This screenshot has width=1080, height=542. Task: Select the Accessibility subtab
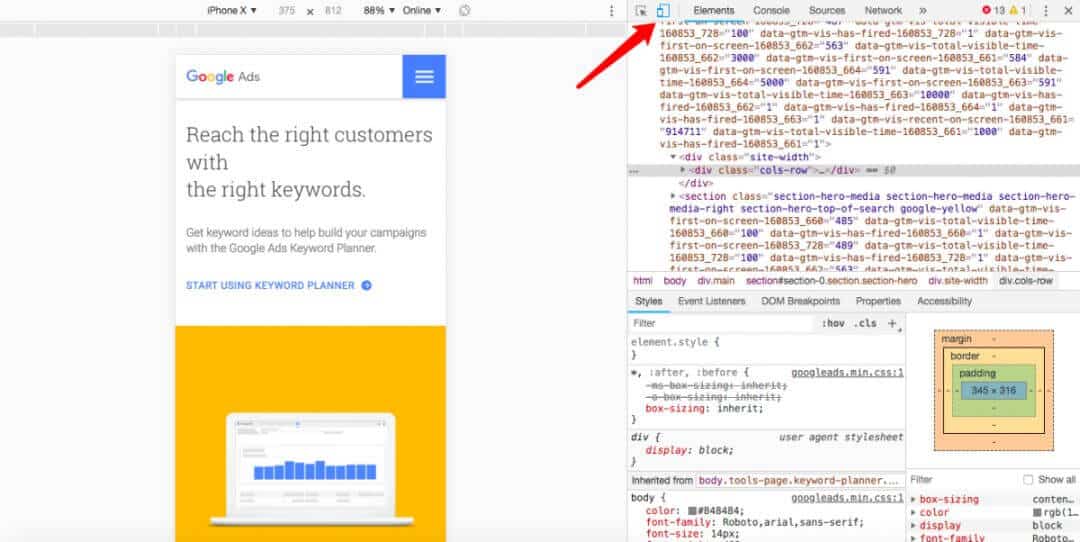[x=944, y=301]
